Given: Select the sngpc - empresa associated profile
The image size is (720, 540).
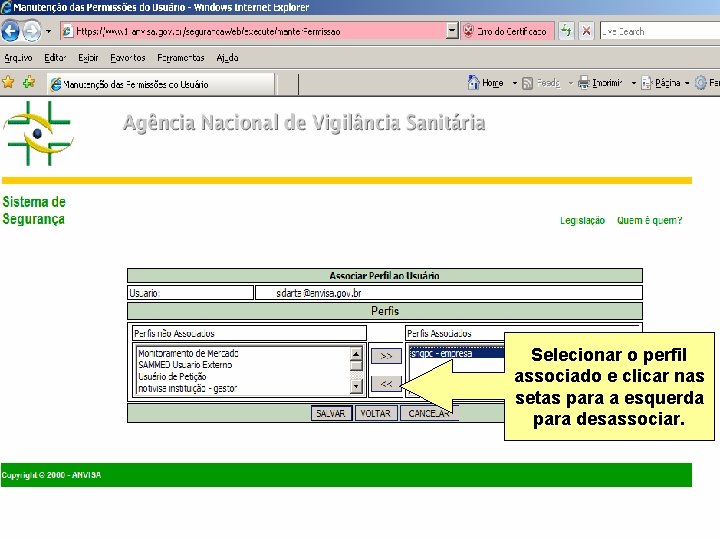Looking at the screenshot, I should pyautogui.click(x=456, y=353).
